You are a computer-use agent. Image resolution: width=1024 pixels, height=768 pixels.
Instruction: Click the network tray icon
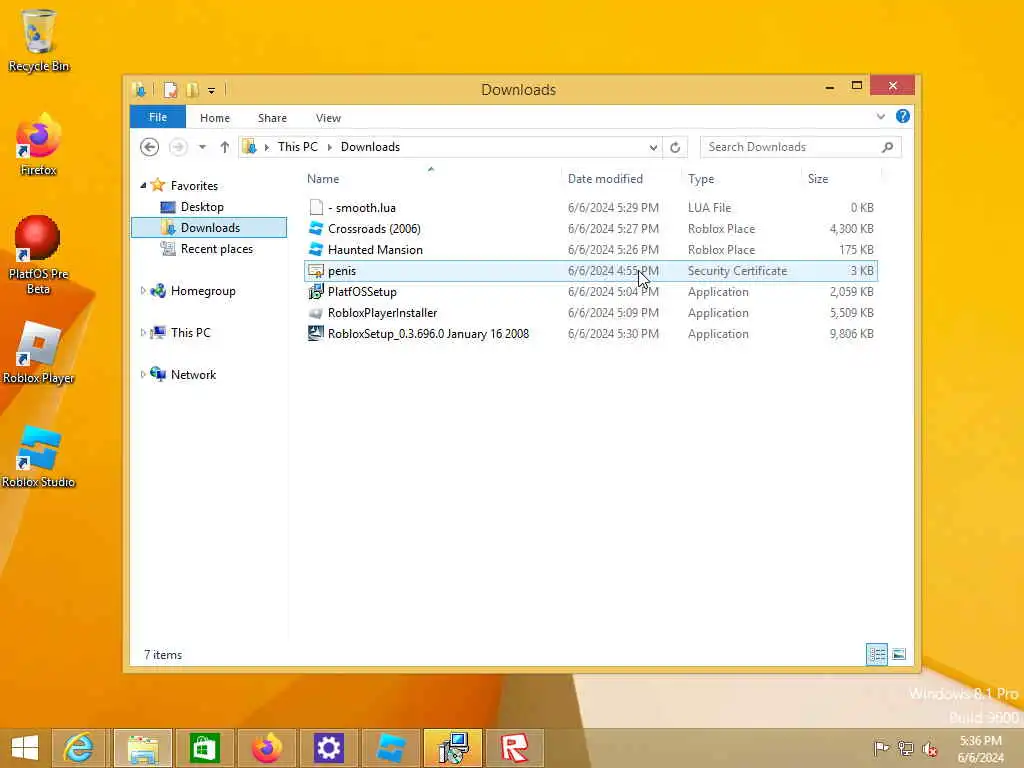tap(905, 748)
